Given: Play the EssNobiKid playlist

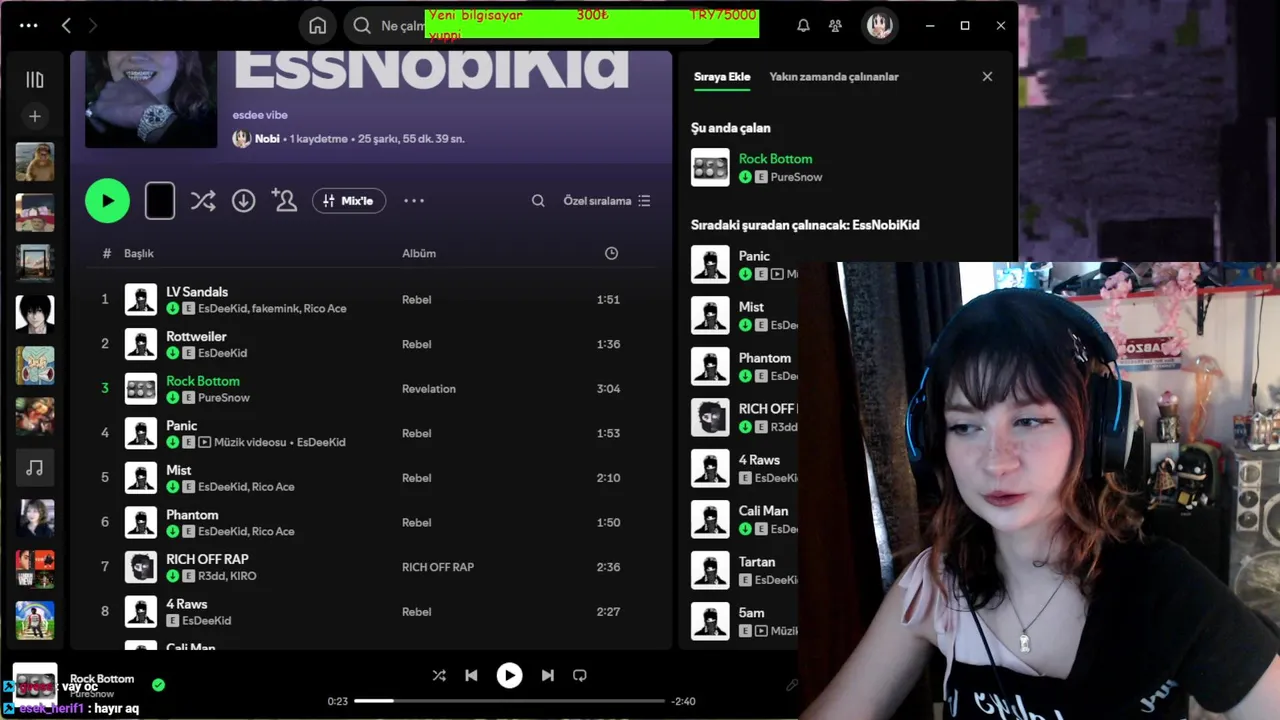Looking at the screenshot, I should click(108, 201).
